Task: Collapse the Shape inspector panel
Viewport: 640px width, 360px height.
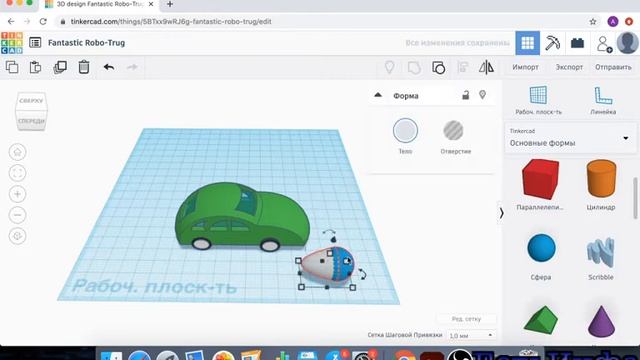Action: point(378,95)
